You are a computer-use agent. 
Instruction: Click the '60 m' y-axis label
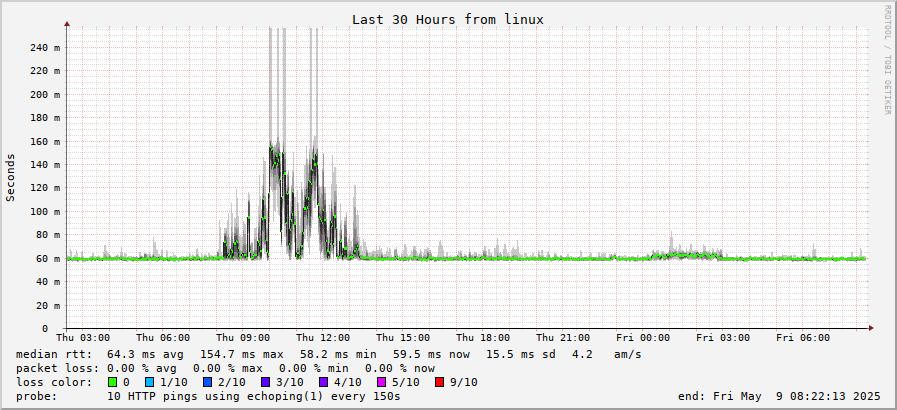tap(47, 258)
